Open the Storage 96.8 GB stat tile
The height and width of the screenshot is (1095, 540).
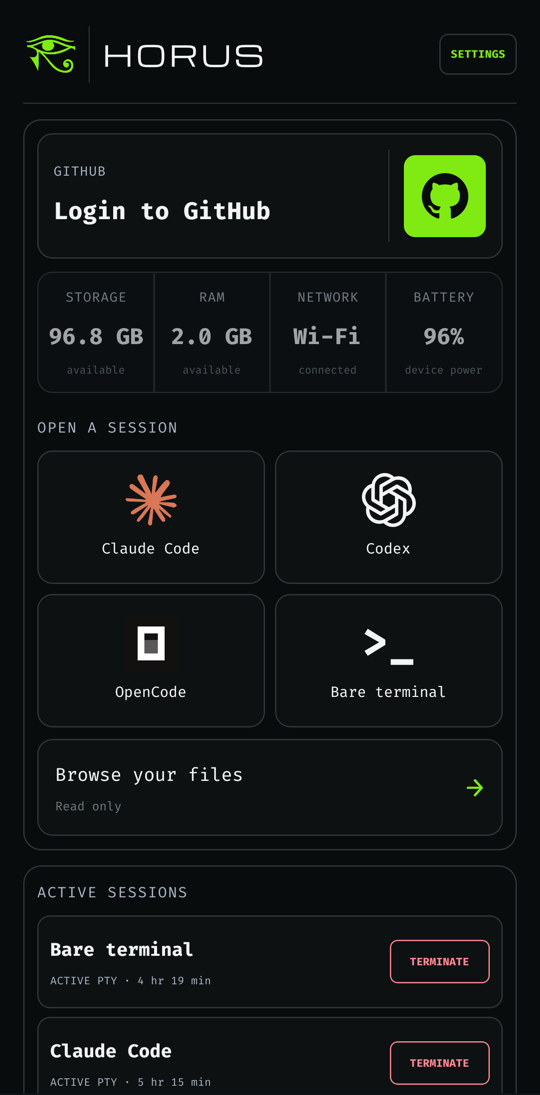[x=96, y=332]
